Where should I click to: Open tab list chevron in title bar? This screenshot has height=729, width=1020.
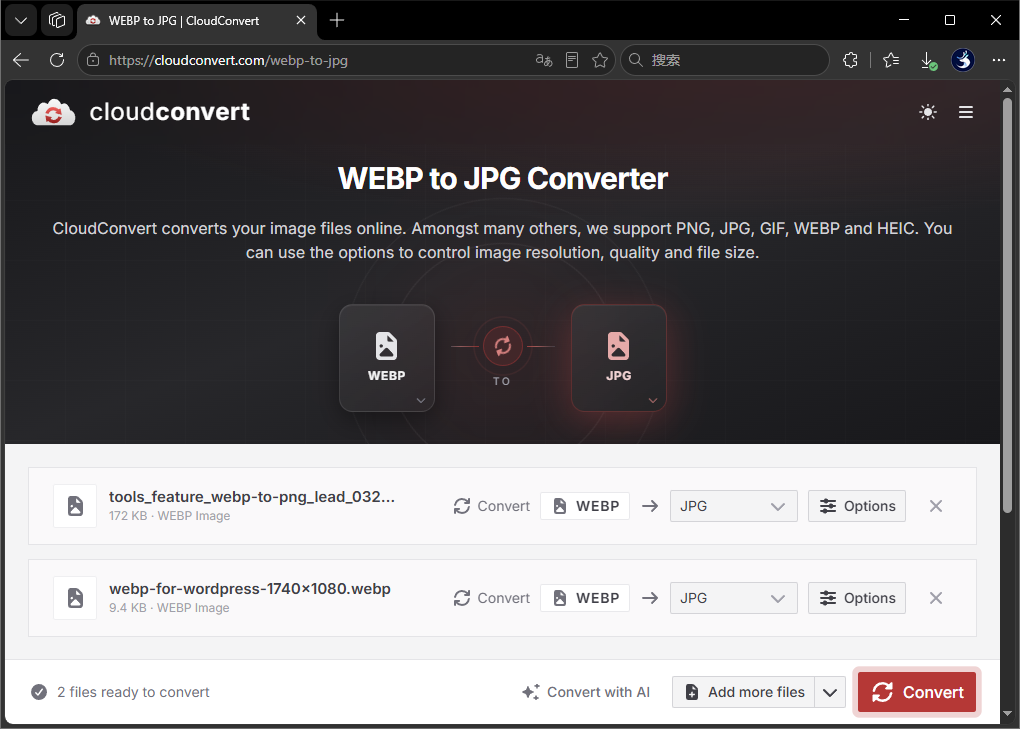coord(21,21)
